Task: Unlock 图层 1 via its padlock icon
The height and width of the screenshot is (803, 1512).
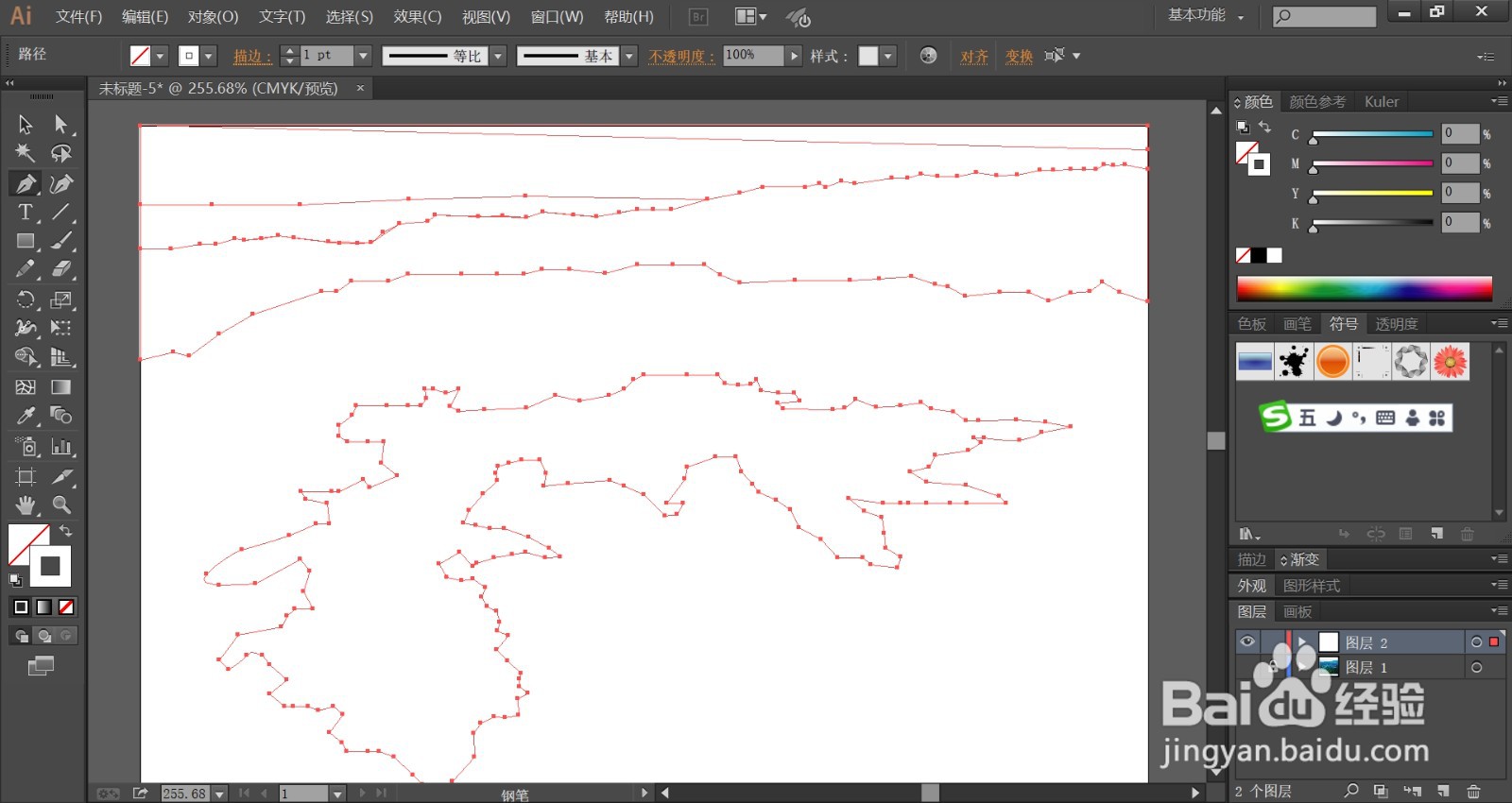Action: point(1272,667)
